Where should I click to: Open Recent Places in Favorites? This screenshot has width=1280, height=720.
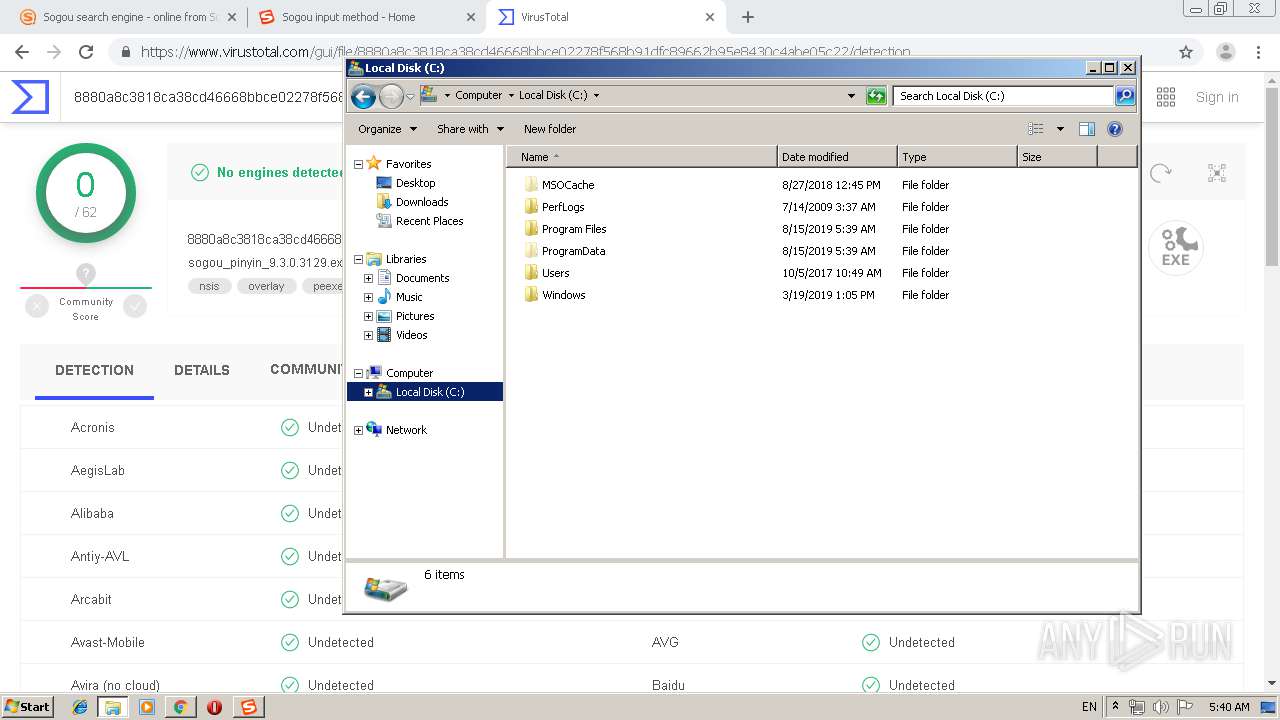coord(429,221)
